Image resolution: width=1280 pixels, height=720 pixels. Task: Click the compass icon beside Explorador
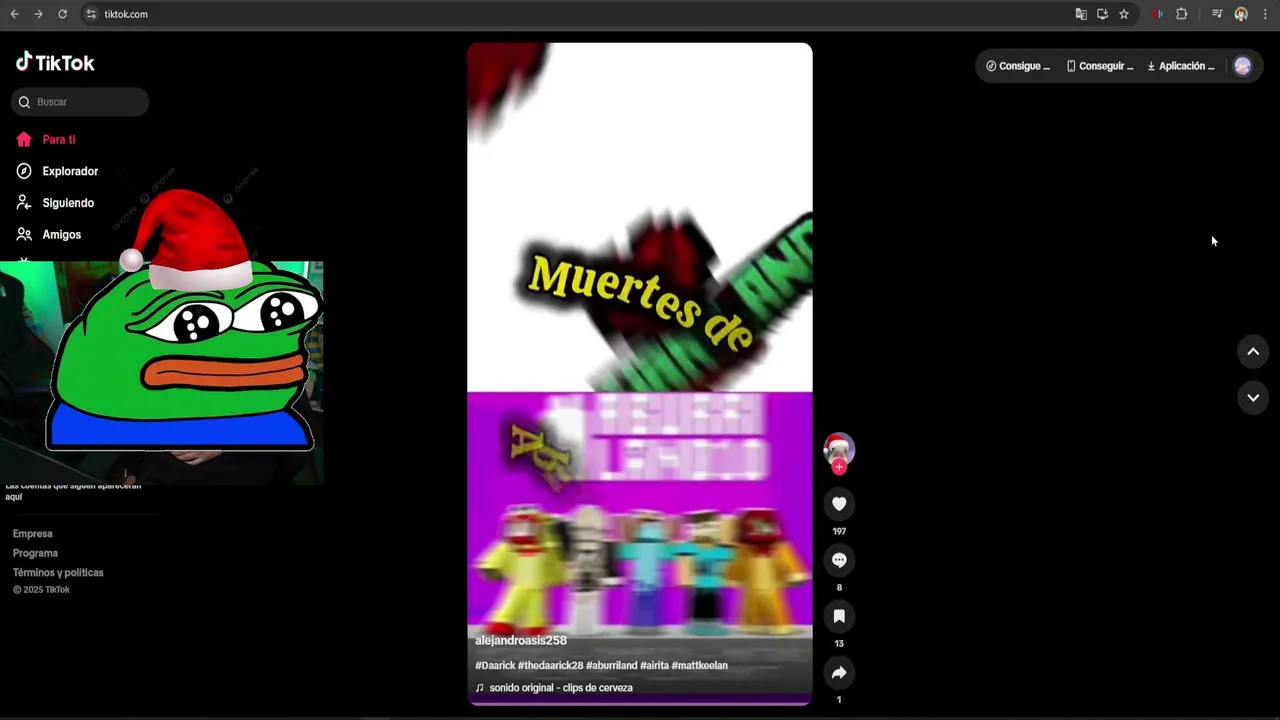click(x=24, y=171)
